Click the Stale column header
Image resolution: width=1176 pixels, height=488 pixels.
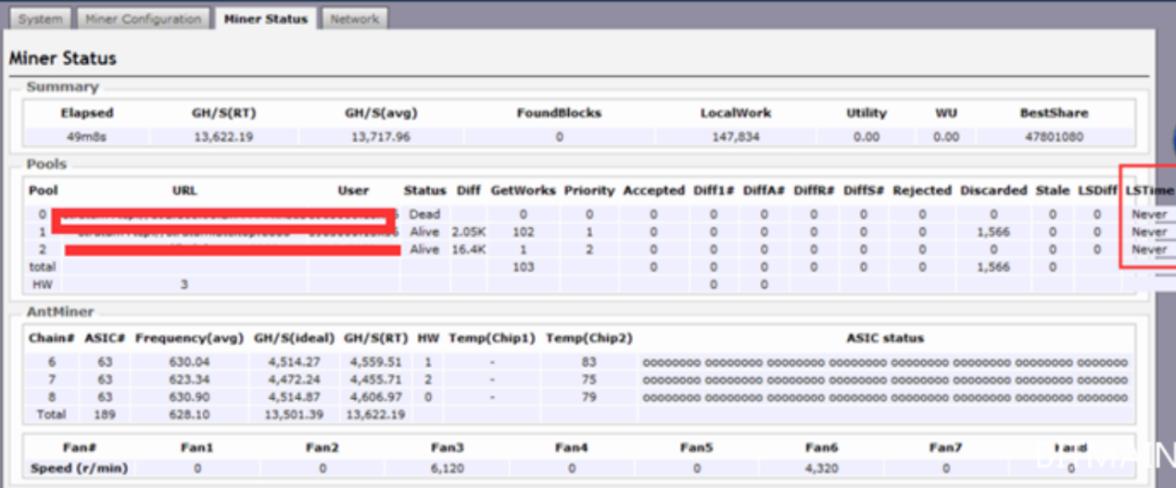tap(1052, 190)
